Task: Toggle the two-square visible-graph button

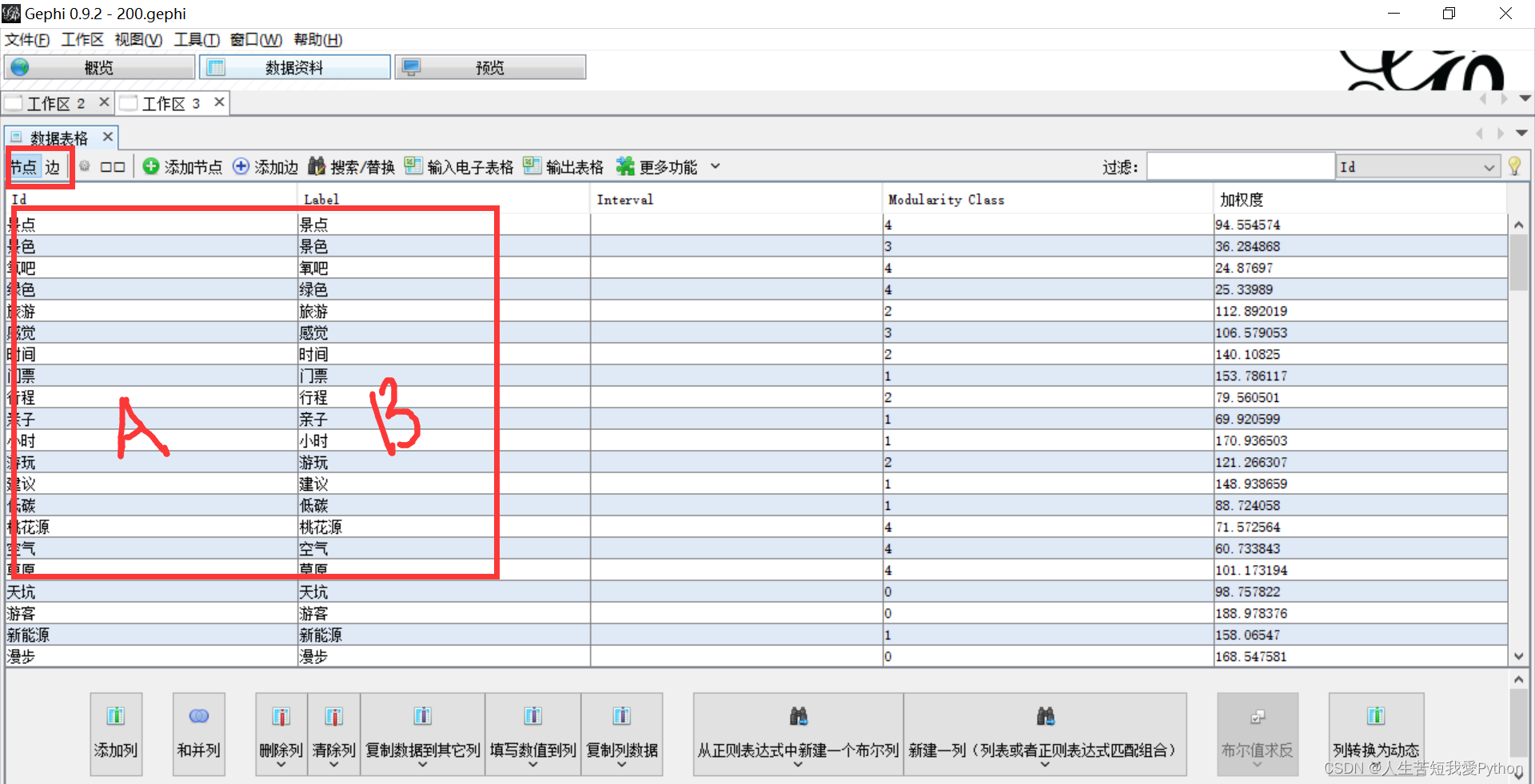Action: click(x=113, y=166)
